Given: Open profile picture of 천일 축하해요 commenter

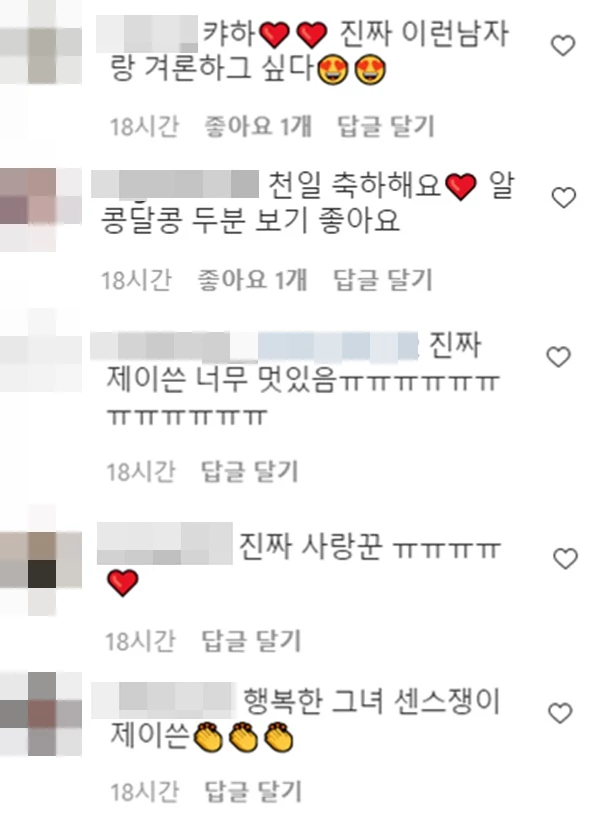Looking at the screenshot, I should point(41,209).
